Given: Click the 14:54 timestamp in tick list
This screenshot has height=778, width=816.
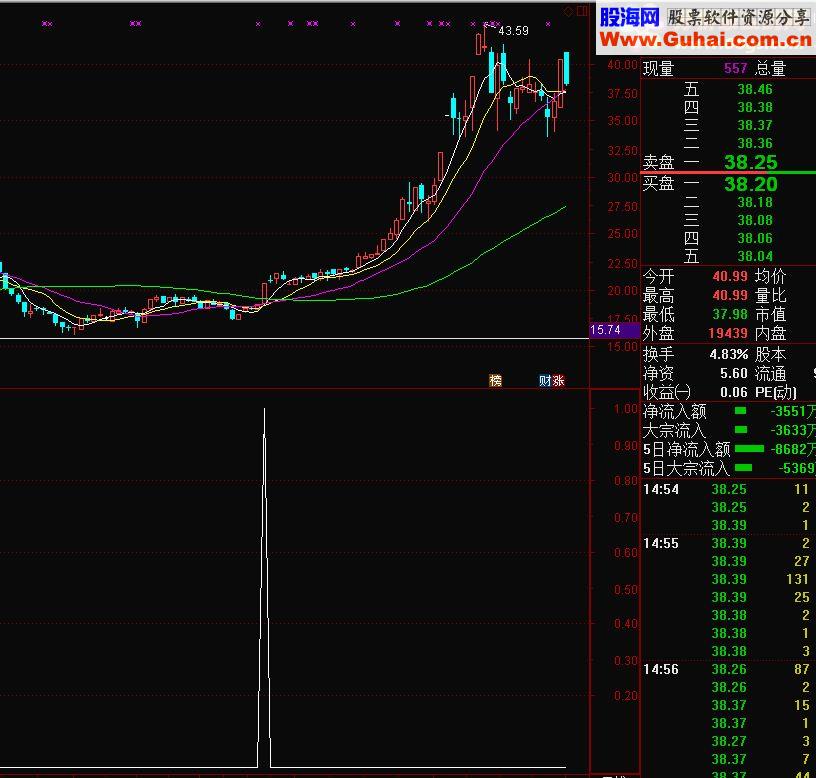Looking at the screenshot, I should pyautogui.click(x=661, y=489).
